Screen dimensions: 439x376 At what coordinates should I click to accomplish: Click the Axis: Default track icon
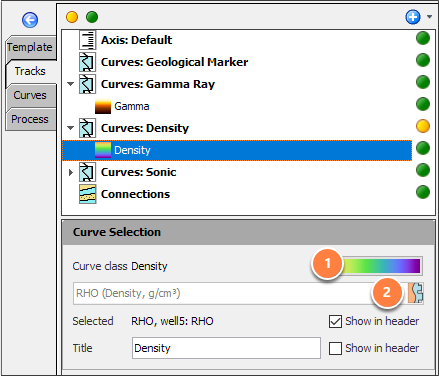(x=87, y=40)
